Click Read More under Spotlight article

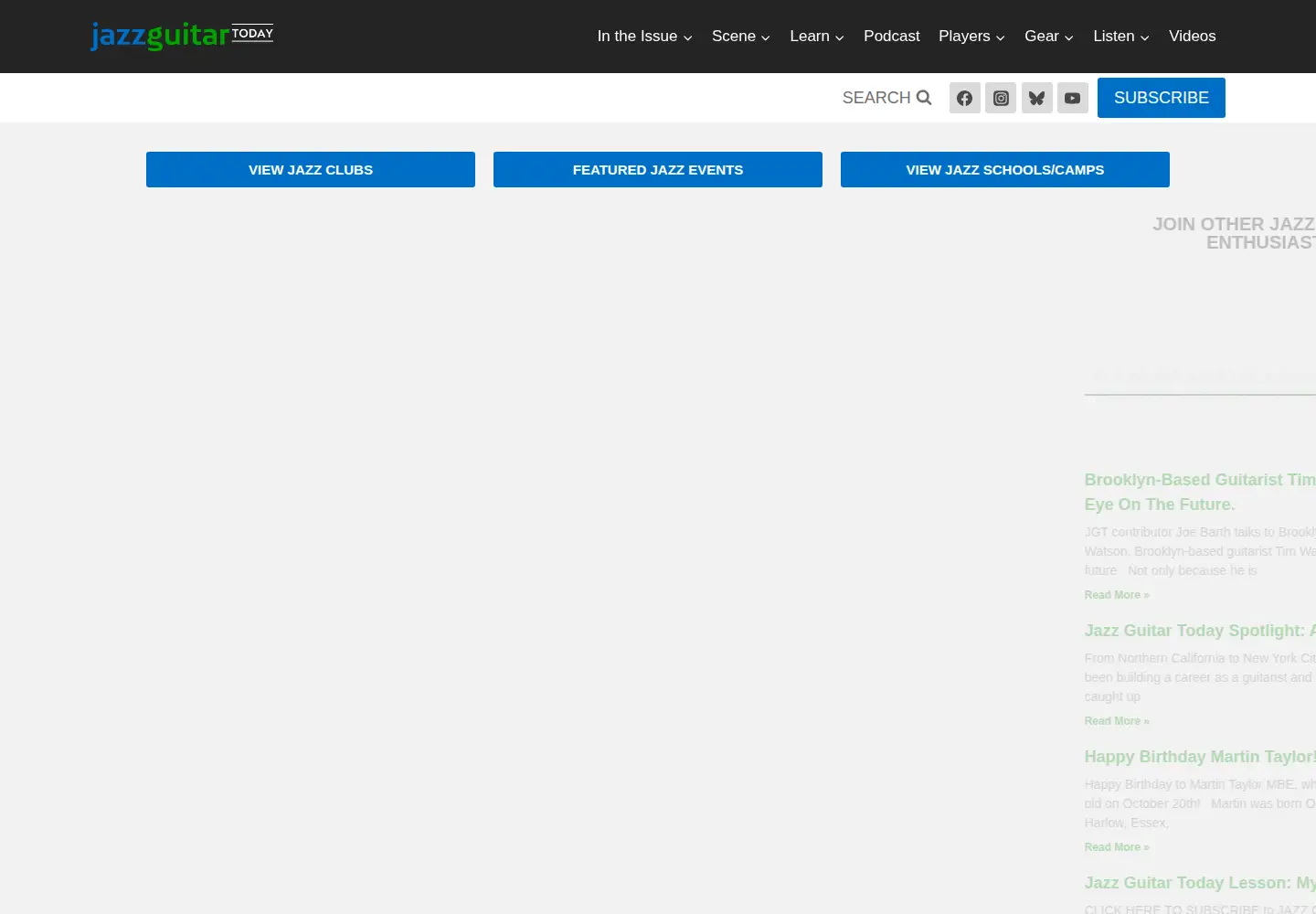[x=1117, y=721]
